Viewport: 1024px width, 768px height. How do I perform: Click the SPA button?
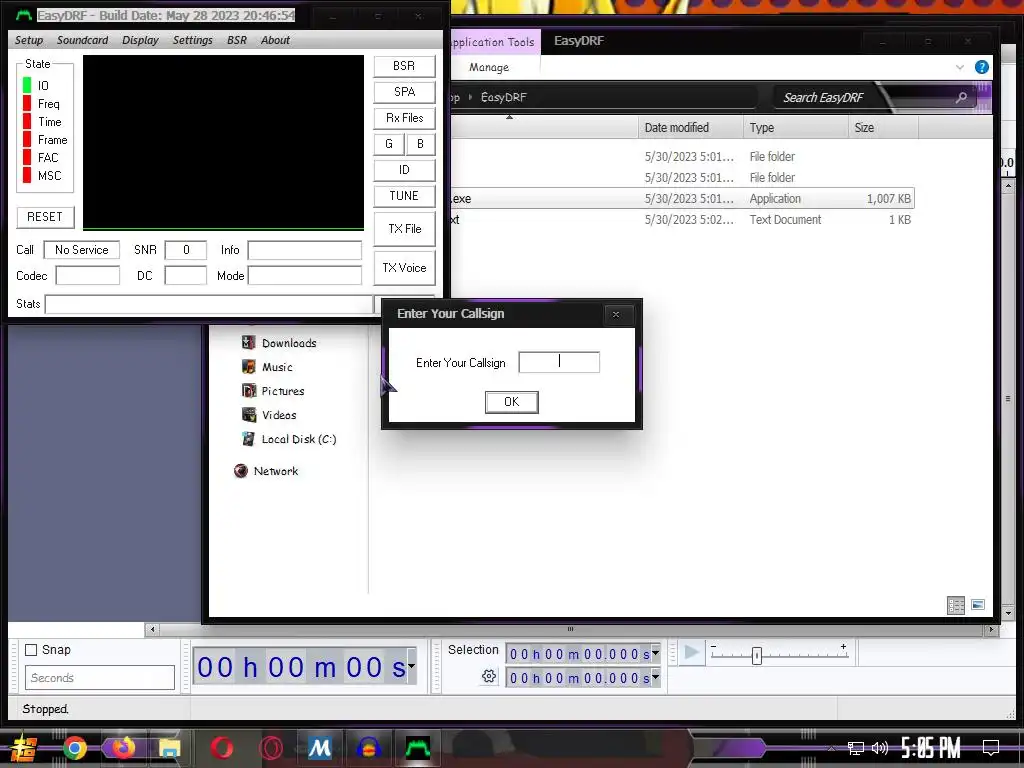pos(404,92)
